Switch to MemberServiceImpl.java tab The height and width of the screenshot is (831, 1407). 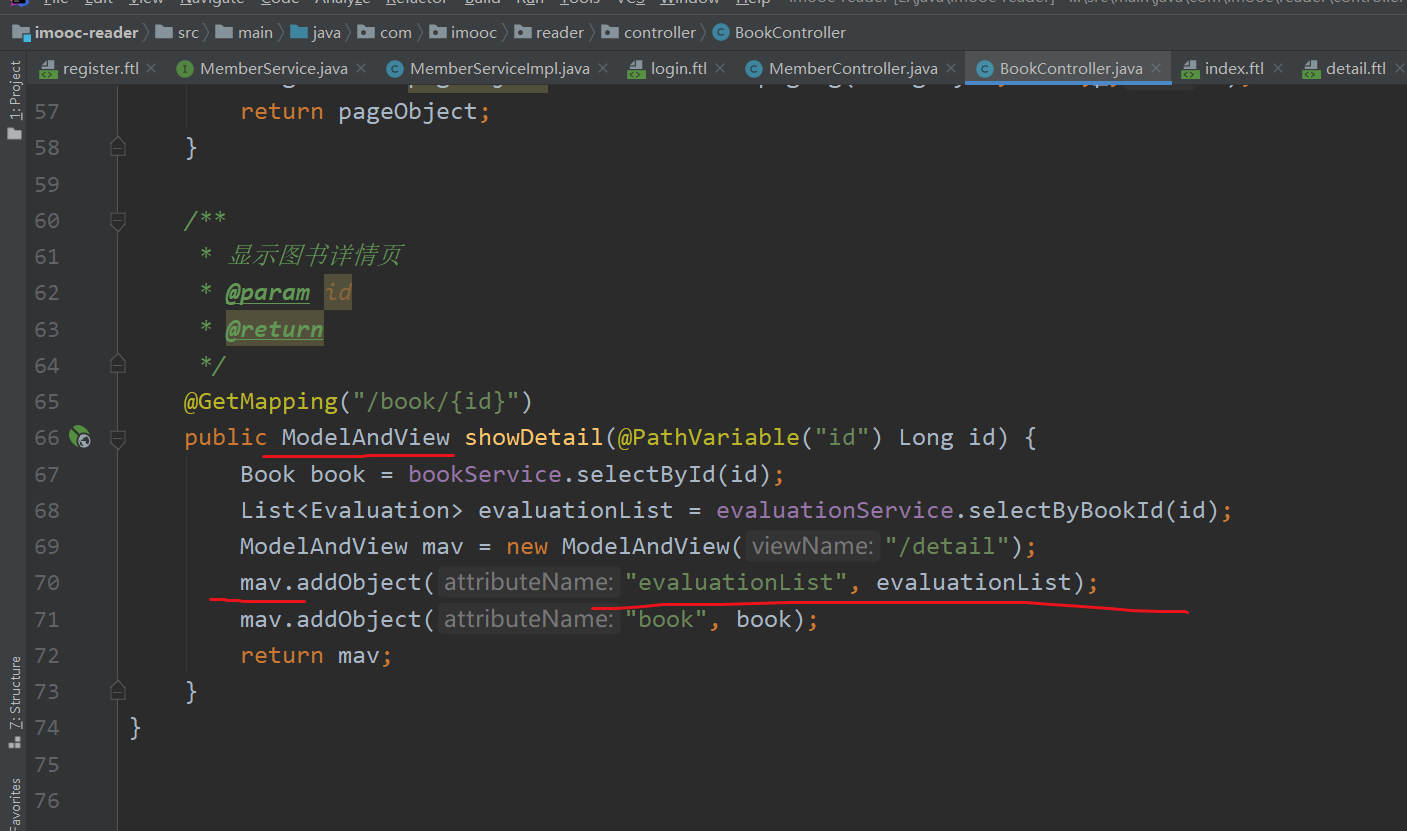[499, 68]
